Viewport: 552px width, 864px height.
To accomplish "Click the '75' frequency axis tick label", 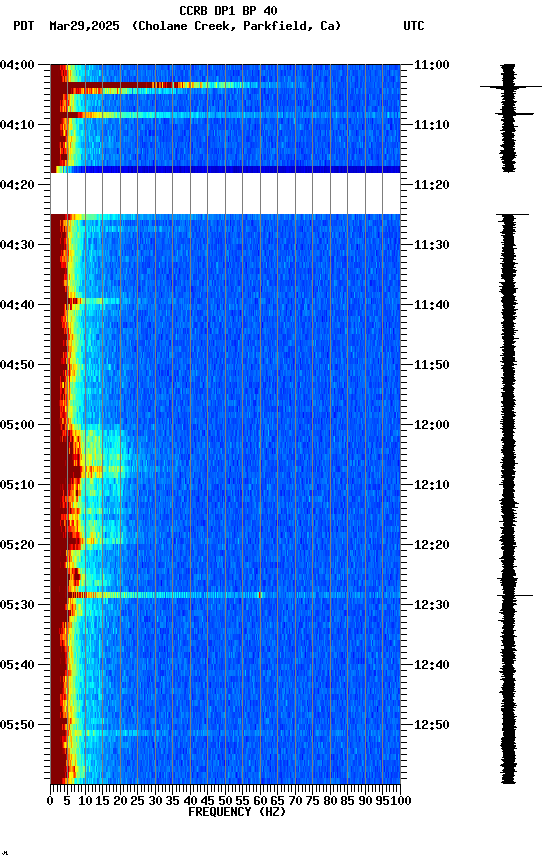I will tap(312, 802).
